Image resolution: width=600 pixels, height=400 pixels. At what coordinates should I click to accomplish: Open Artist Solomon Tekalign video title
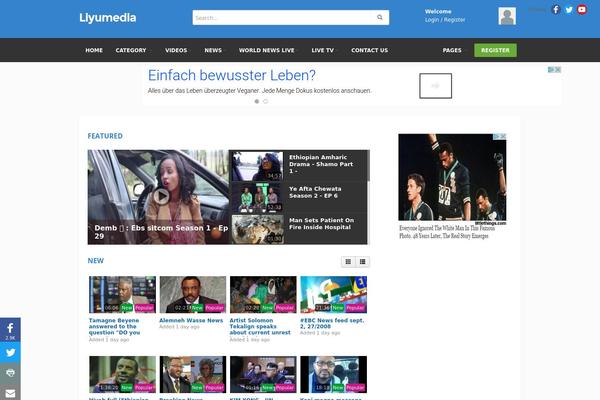pos(260,327)
